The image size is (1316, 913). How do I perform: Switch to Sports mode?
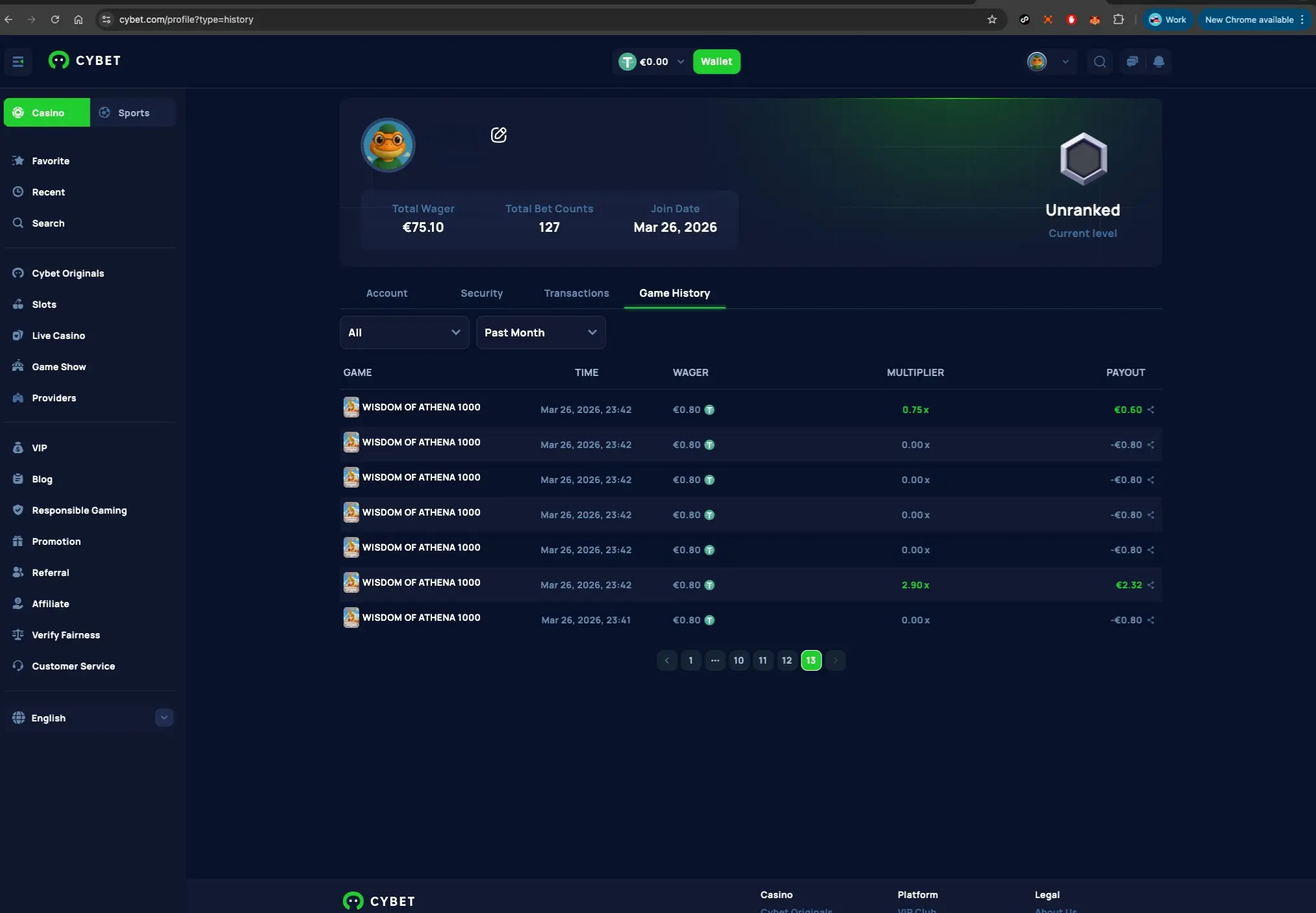point(133,113)
